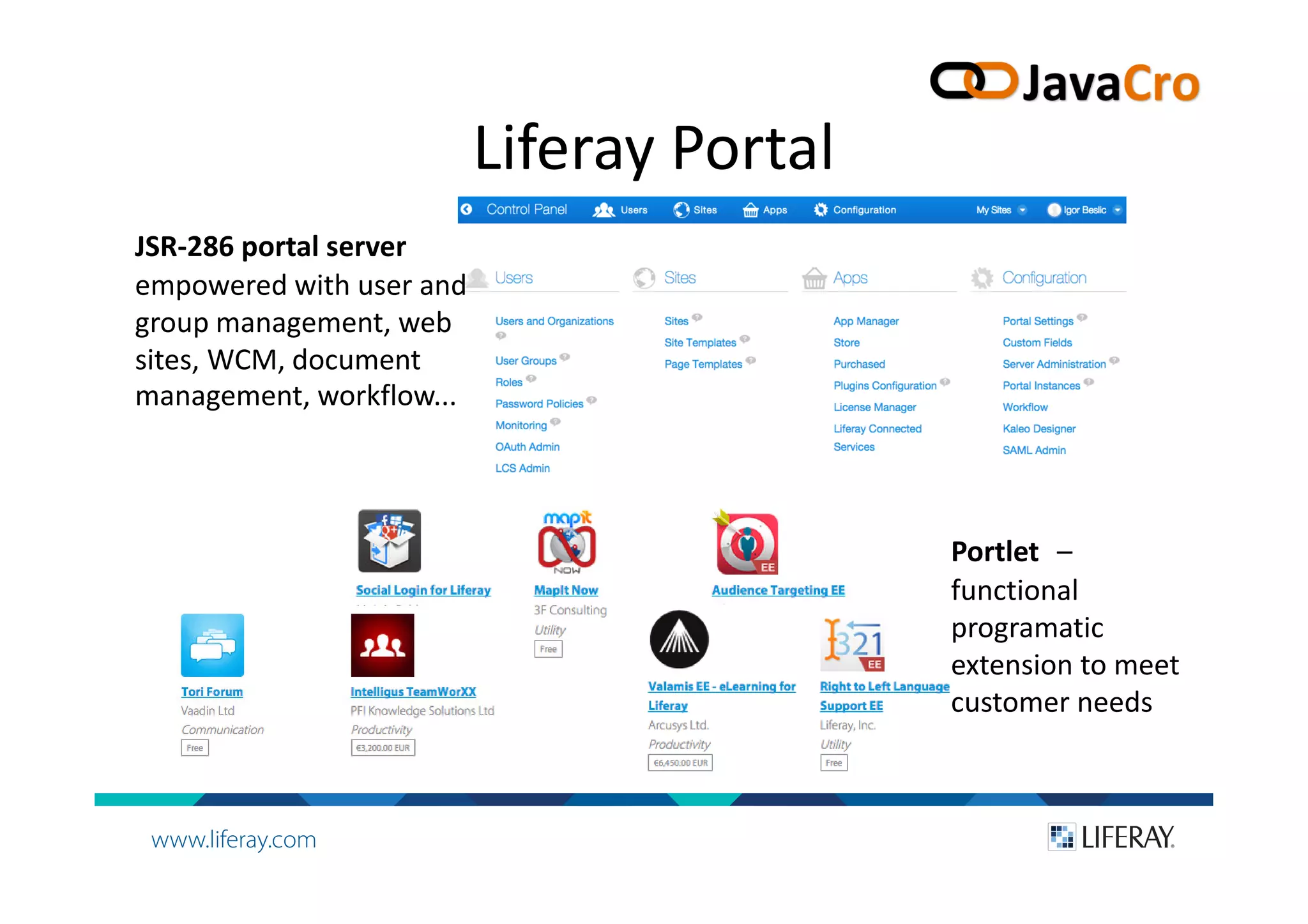
Task: Click help bubble next to Portal Settings
Action: [1082, 317]
